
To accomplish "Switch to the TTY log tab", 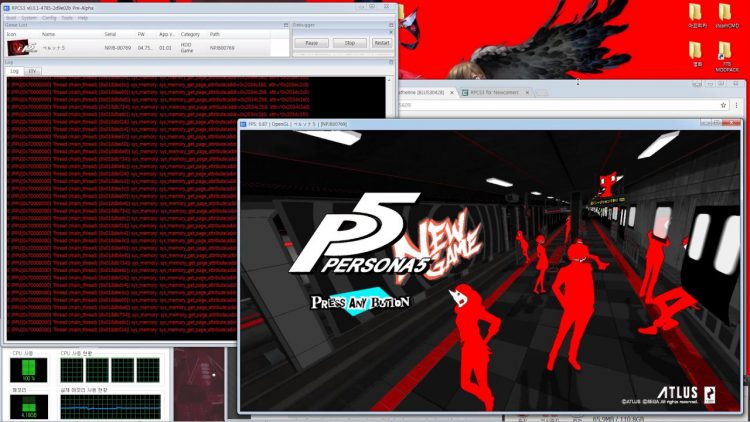I will click(x=32, y=71).
